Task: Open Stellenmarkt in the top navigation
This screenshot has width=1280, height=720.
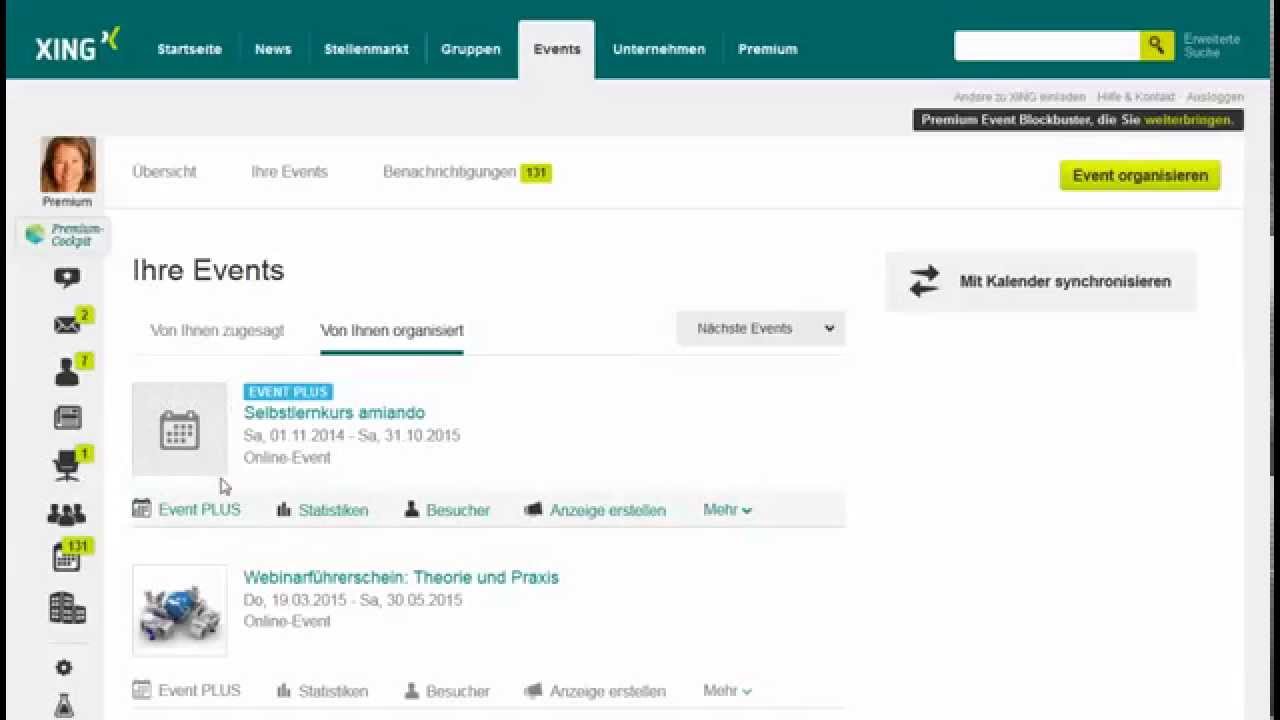Action: pos(366,49)
